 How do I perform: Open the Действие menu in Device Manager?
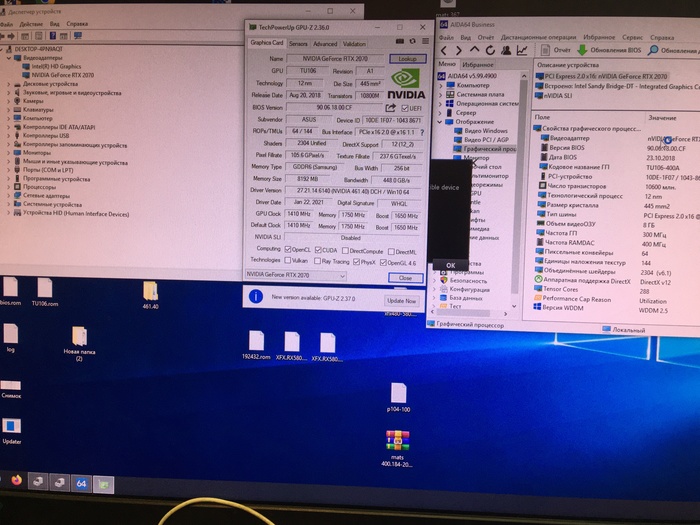coord(31,23)
